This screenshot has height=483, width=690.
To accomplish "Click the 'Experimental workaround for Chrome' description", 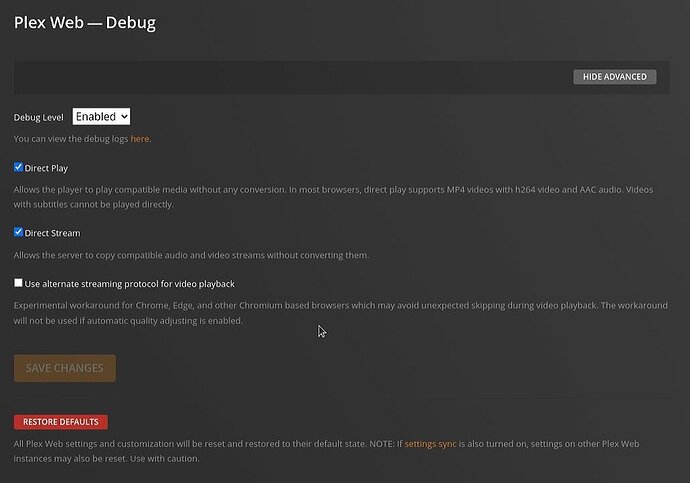I will pyautogui.click(x=341, y=313).
